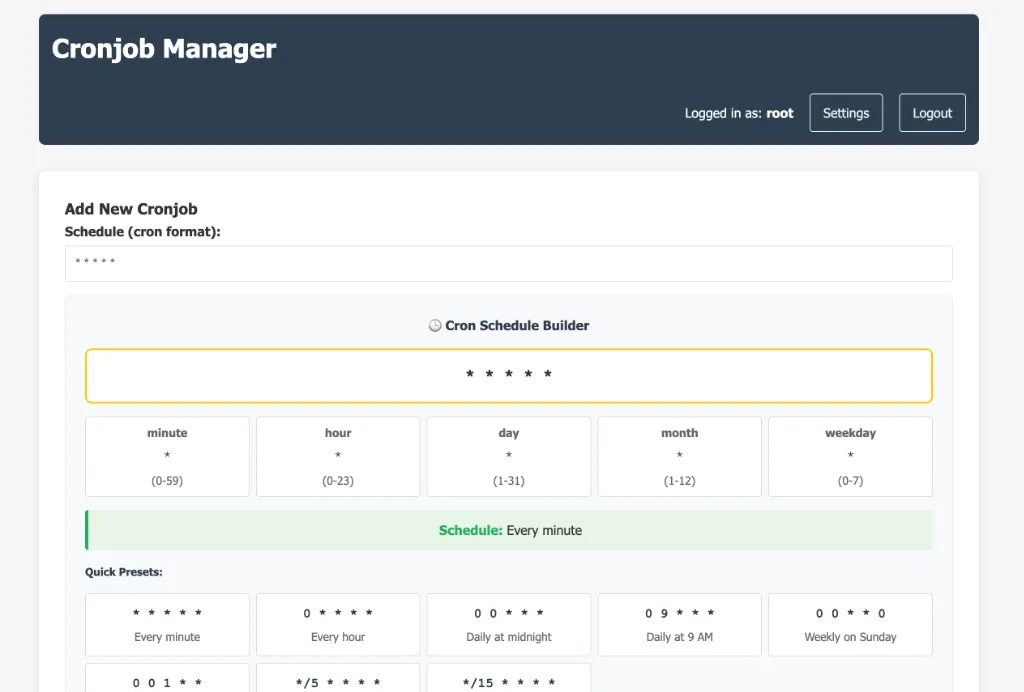Click the green 'Schedule: Every minute' banner

point(509,530)
